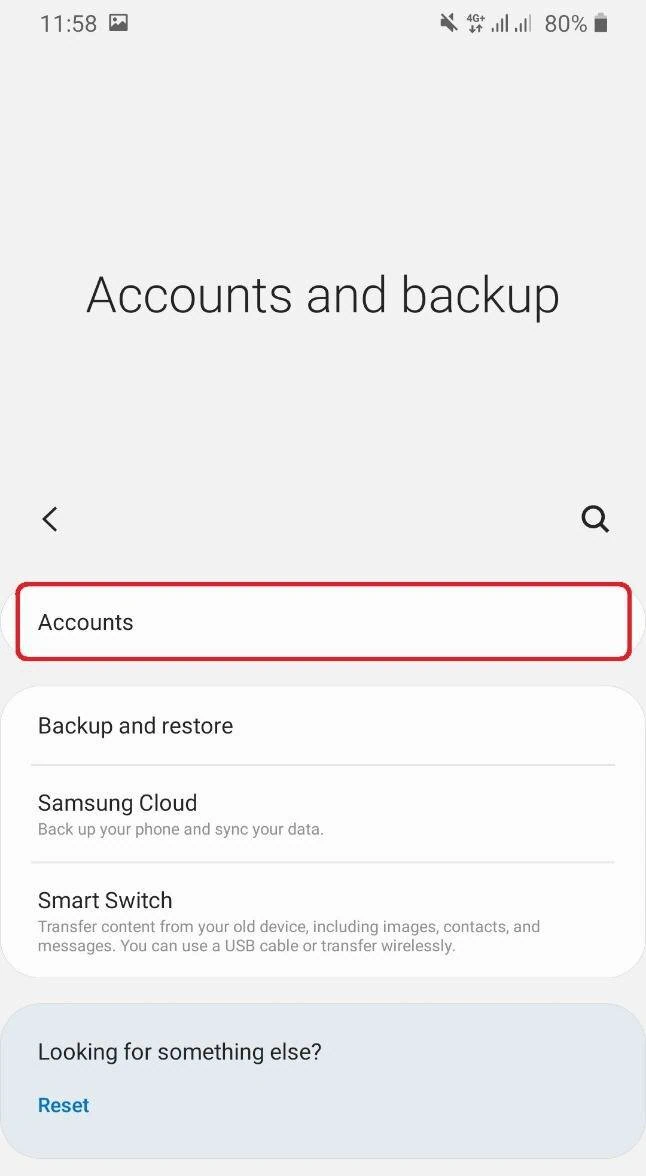Tap 'Back up your phone and sync' subtitle

(x=180, y=830)
